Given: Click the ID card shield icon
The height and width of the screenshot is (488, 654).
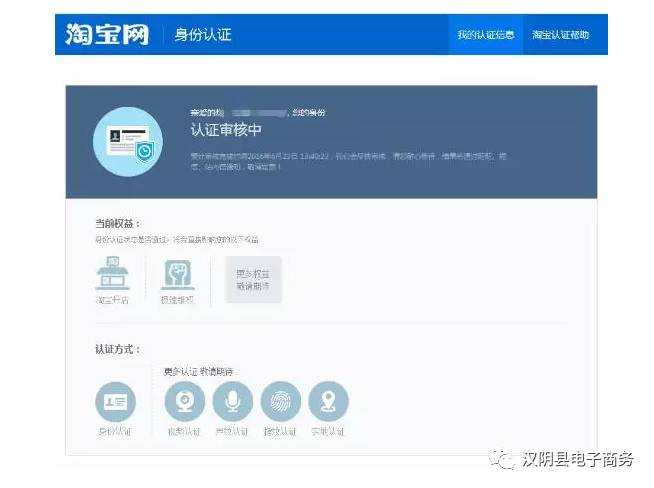Looking at the screenshot, I should point(128,142).
